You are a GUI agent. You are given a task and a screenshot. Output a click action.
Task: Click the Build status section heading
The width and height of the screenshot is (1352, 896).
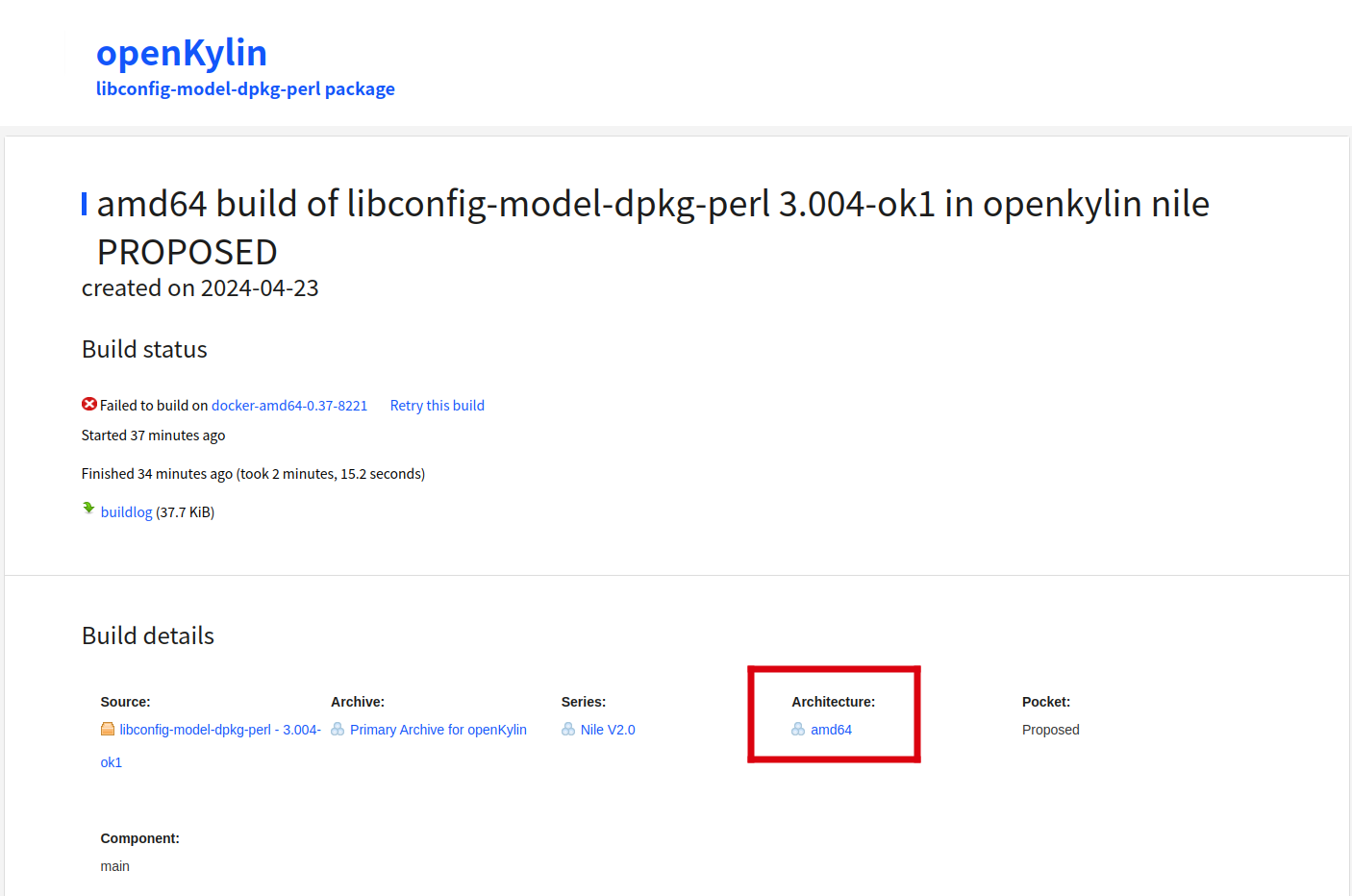click(x=144, y=349)
